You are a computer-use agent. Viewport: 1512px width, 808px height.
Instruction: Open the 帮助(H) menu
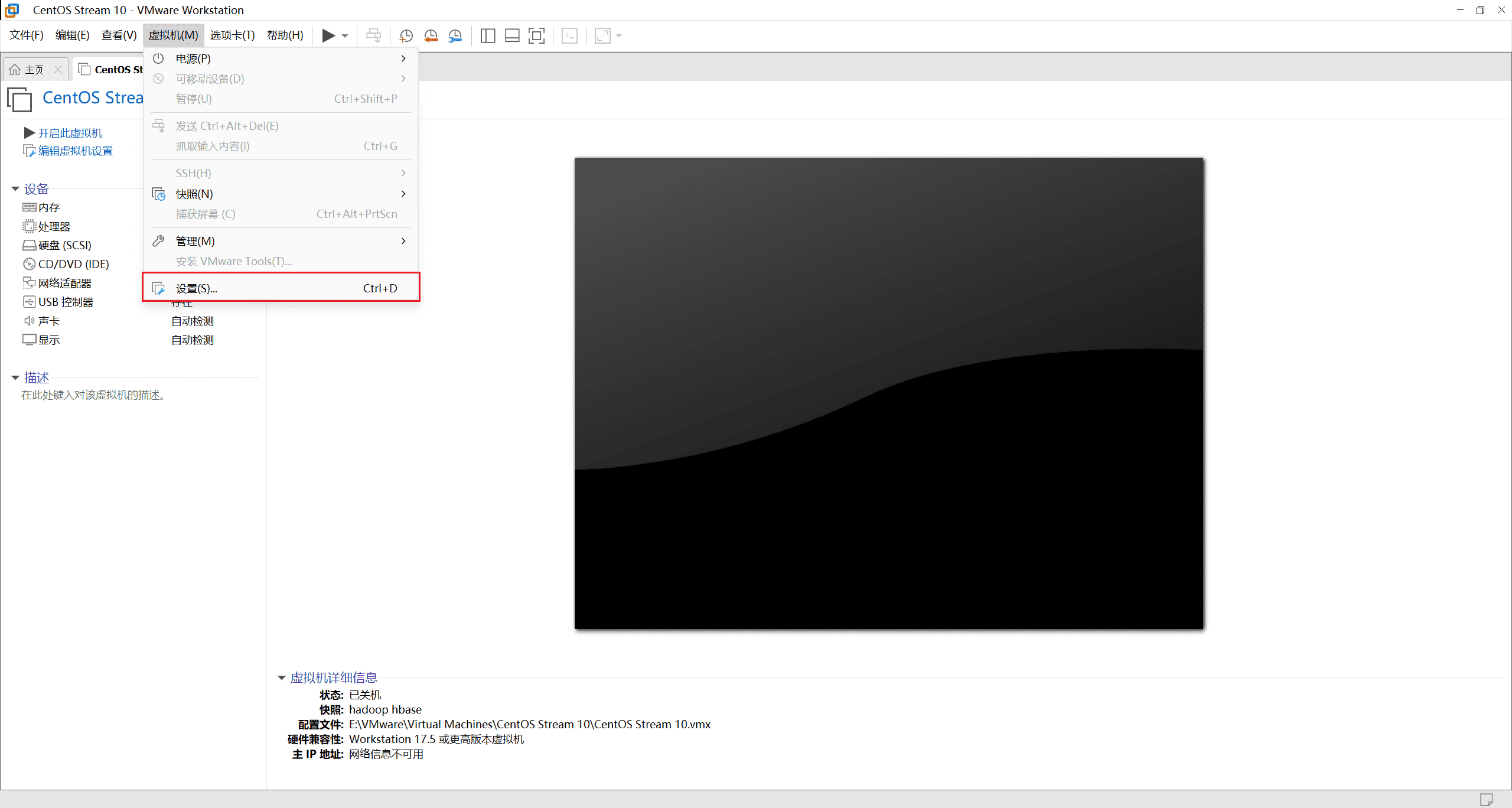(x=285, y=35)
